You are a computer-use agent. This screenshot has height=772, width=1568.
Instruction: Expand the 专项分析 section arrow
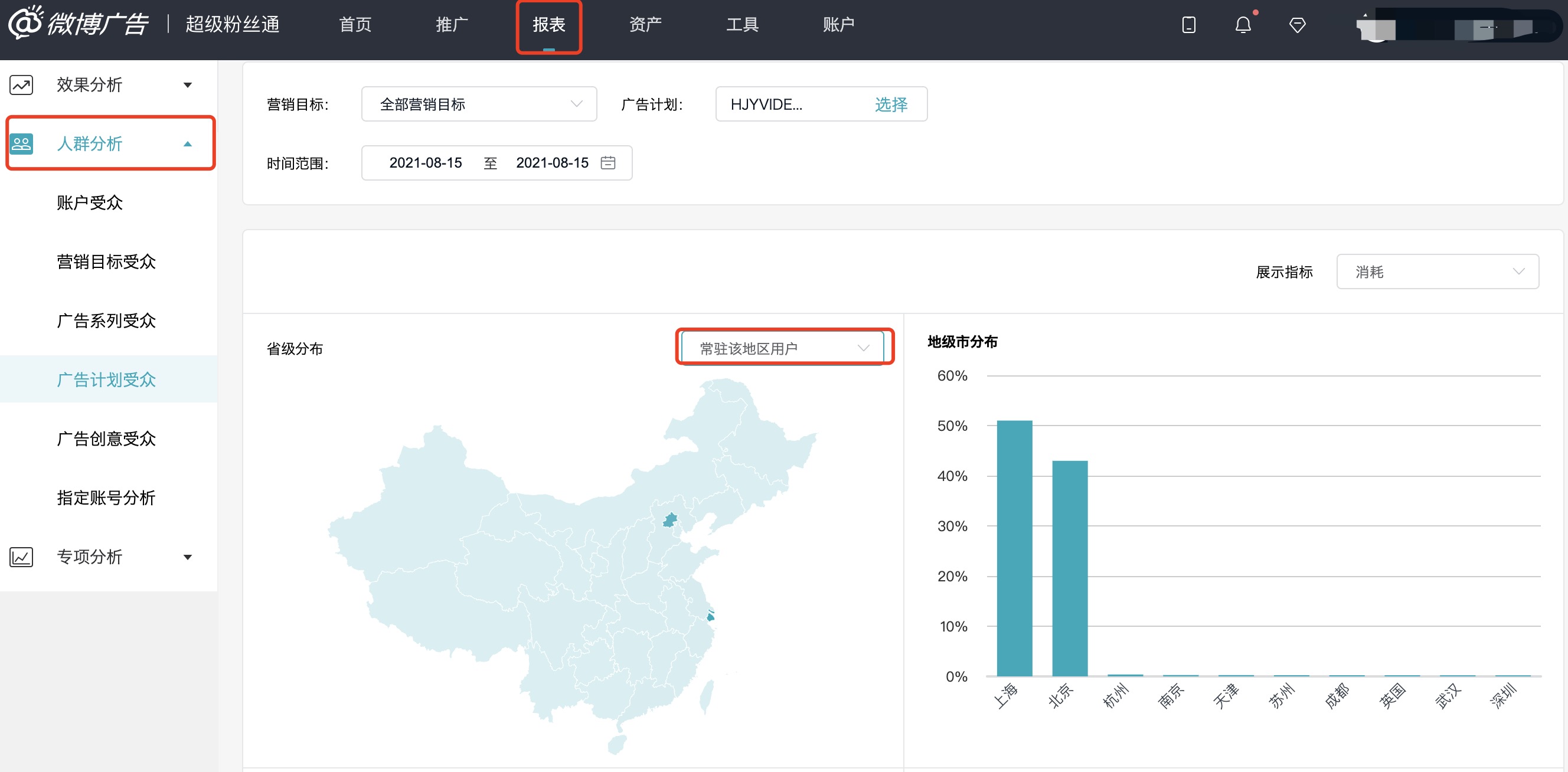click(x=188, y=557)
